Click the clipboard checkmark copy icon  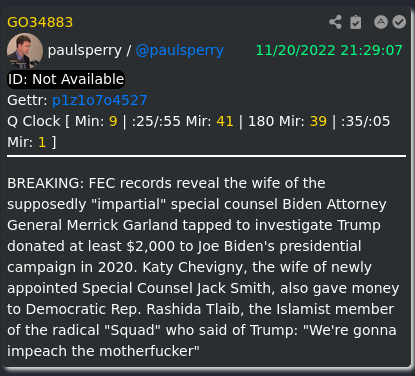point(356,22)
